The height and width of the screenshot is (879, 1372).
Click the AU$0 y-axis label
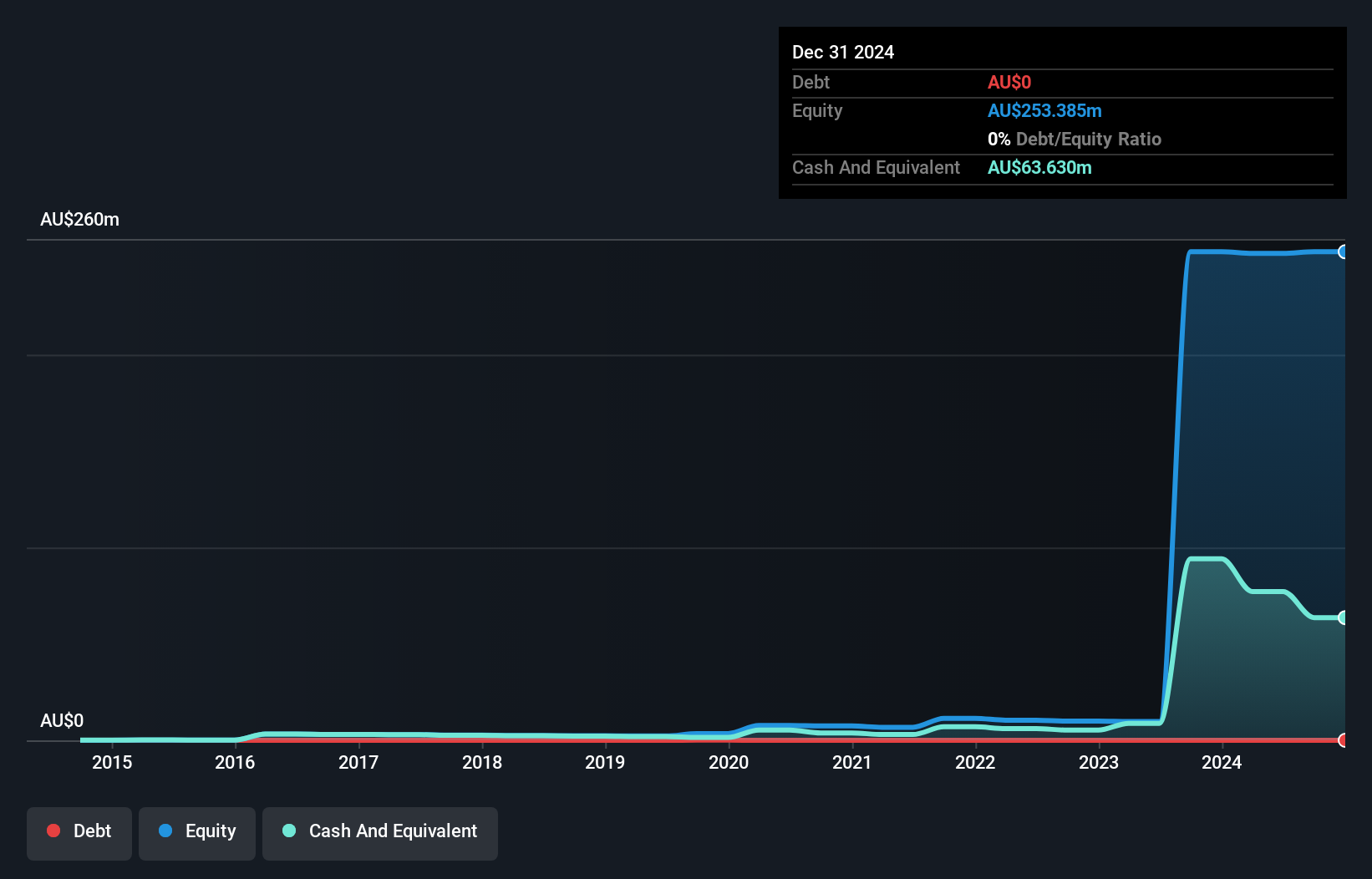click(x=62, y=720)
